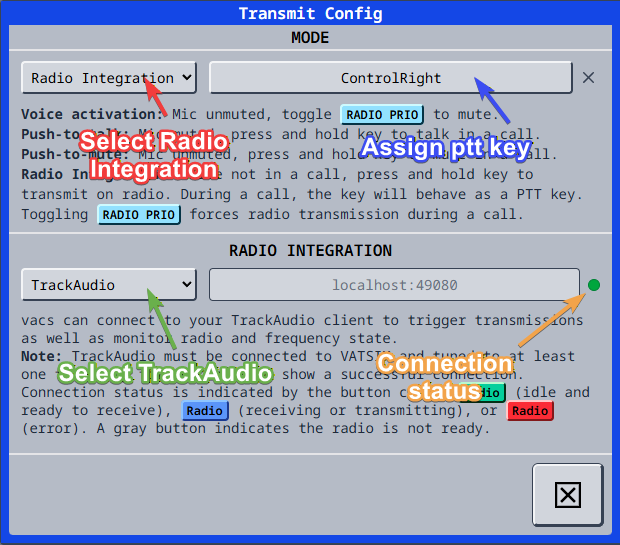Click the red Radio error badge
The image size is (620, 545).
pos(530,411)
